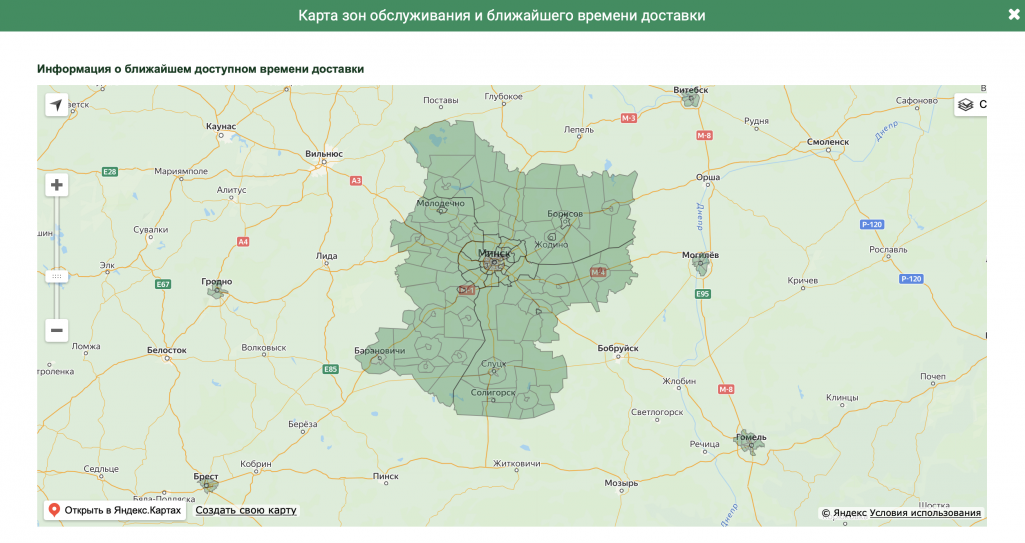
Task: Click the Волковыск town label
Action: click(x=263, y=348)
